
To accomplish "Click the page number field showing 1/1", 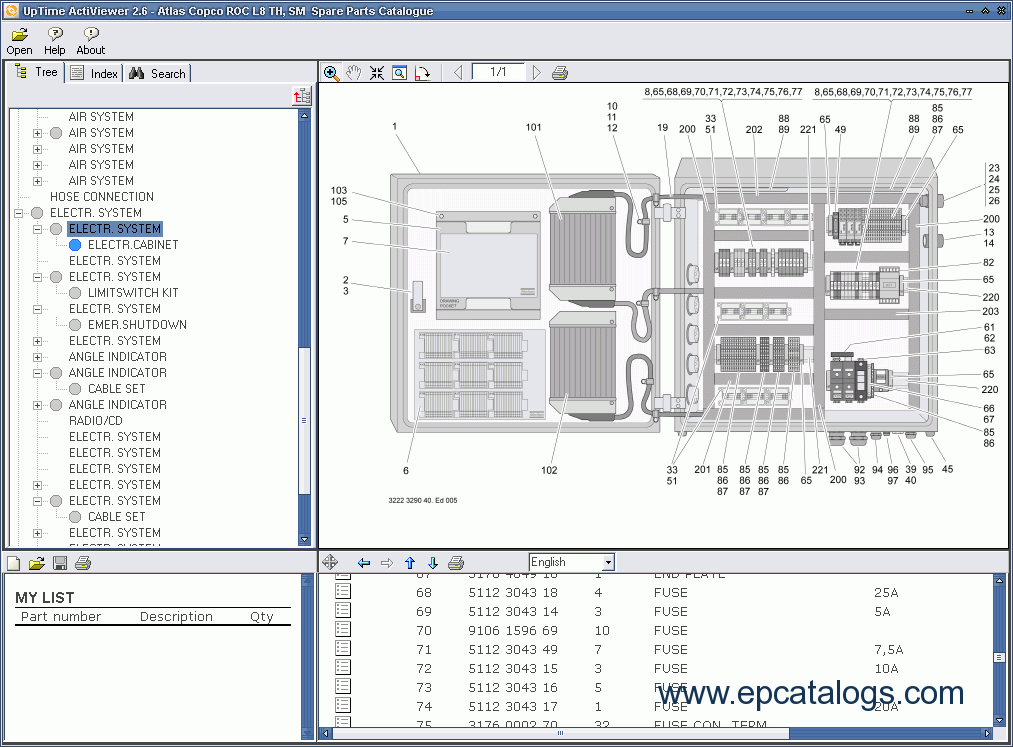I will click(497, 72).
